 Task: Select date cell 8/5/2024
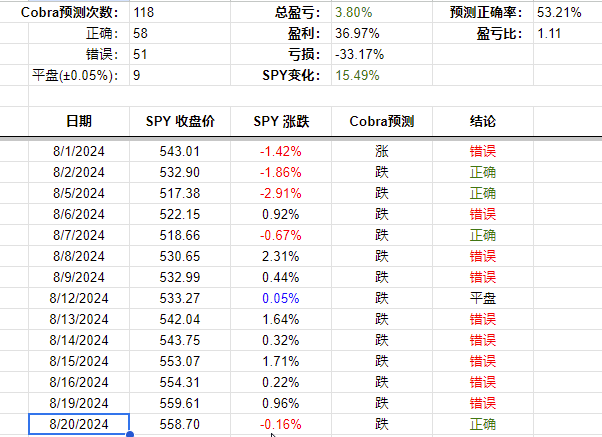pos(79,193)
